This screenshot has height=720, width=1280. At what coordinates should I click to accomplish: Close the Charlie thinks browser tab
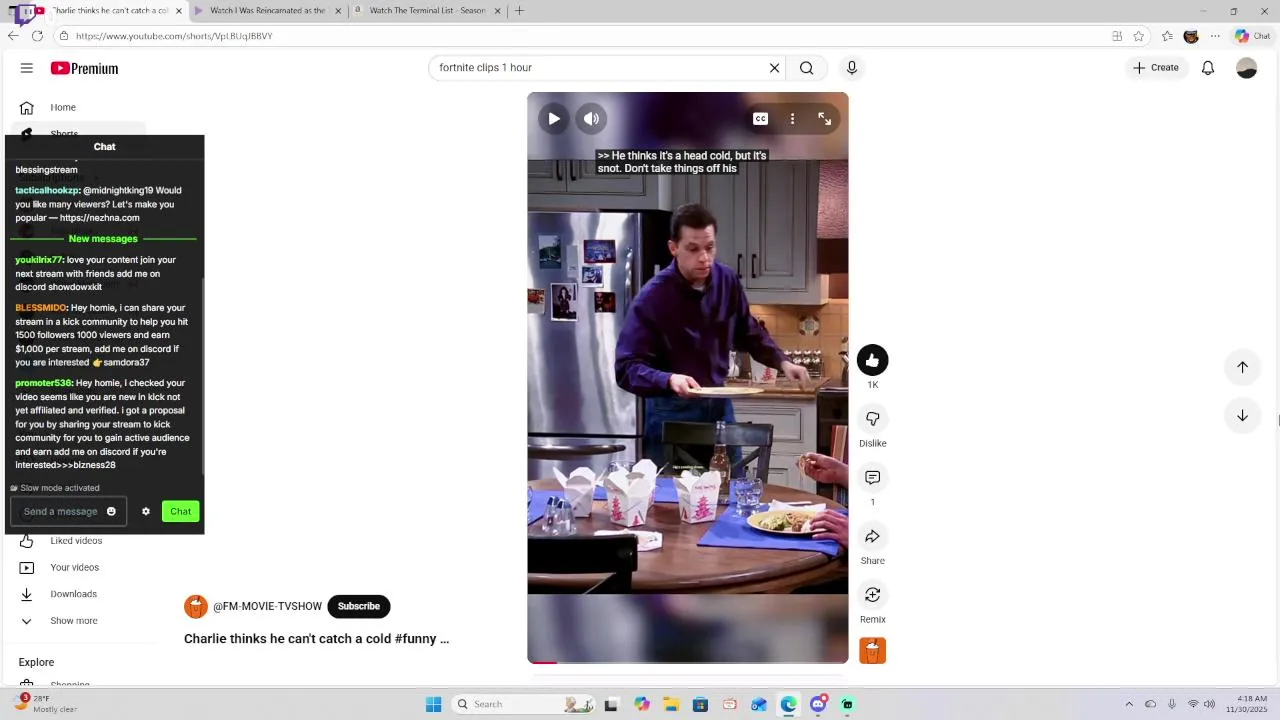point(179,11)
